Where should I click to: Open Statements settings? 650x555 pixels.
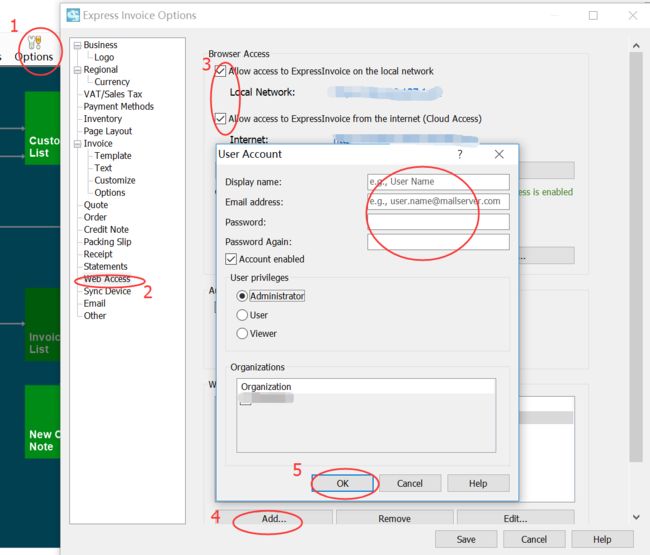click(x=105, y=267)
